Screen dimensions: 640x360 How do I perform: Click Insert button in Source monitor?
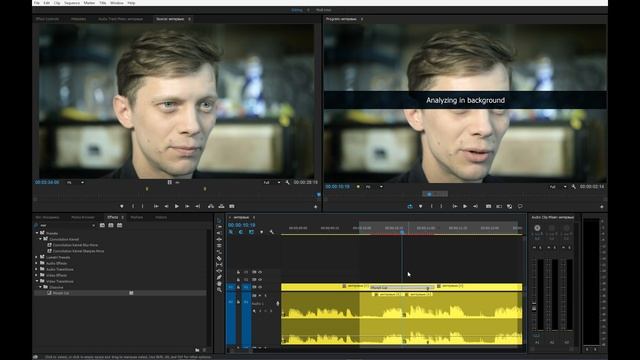[211, 207]
